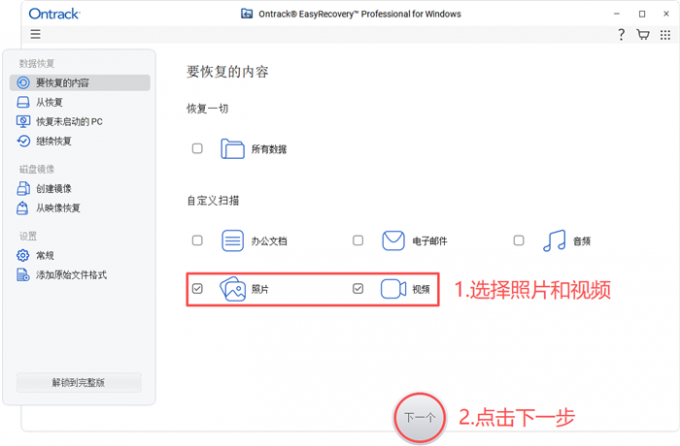
Task: Maximize the EasyRecovery window
Action: 642,14
